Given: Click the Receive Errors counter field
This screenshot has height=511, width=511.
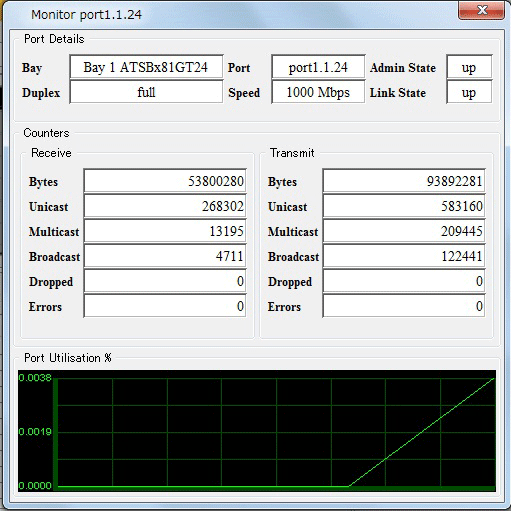Looking at the screenshot, I should tap(165, 306).
